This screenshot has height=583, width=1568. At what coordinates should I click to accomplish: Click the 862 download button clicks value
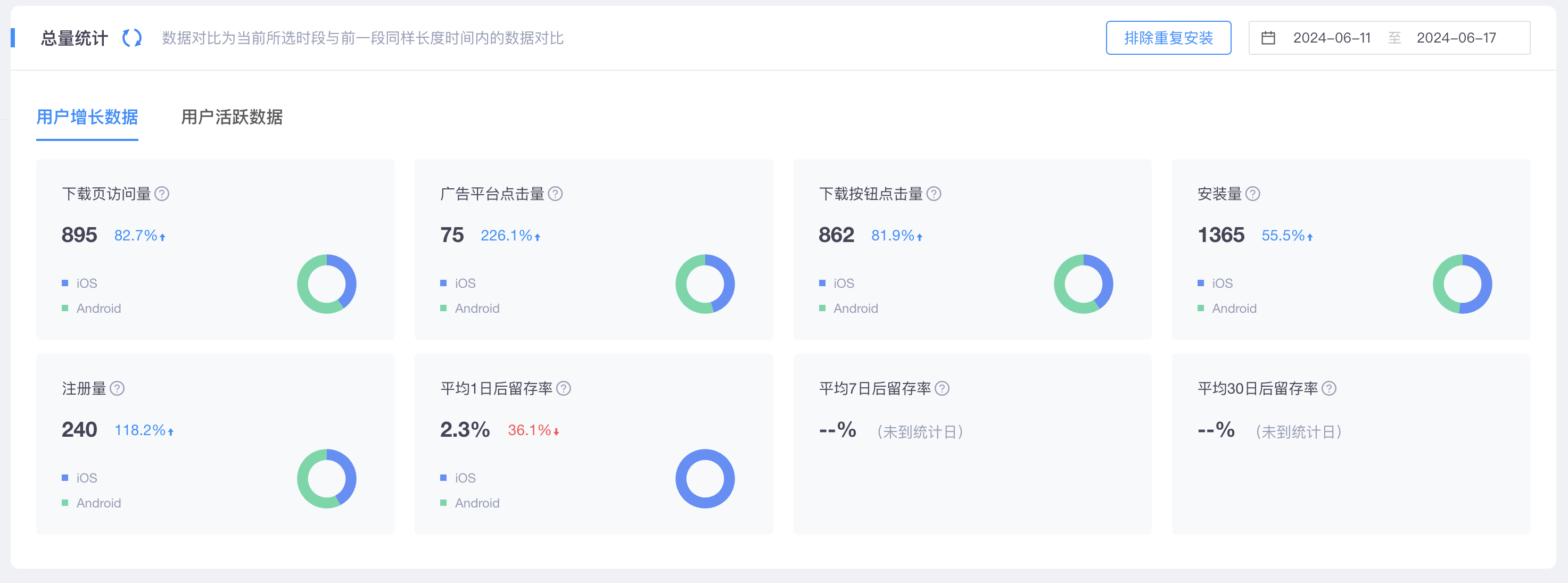[x=836, y=235]
